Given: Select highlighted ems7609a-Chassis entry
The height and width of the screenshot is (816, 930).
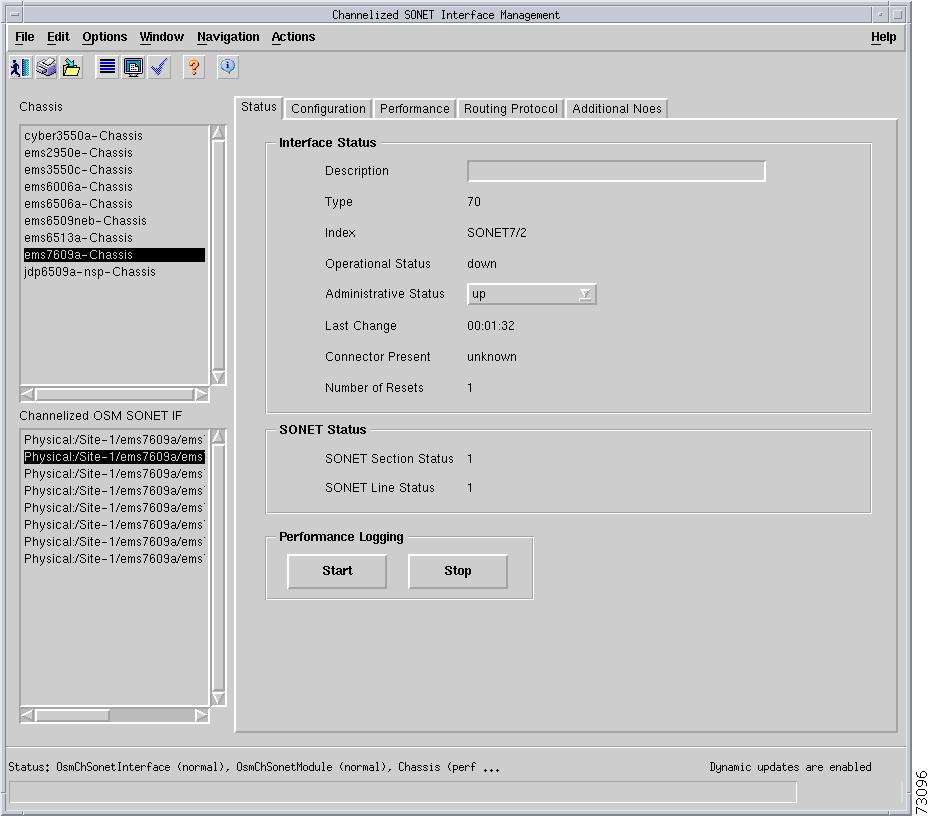Looking at the screenshot, I should point(114,255).
